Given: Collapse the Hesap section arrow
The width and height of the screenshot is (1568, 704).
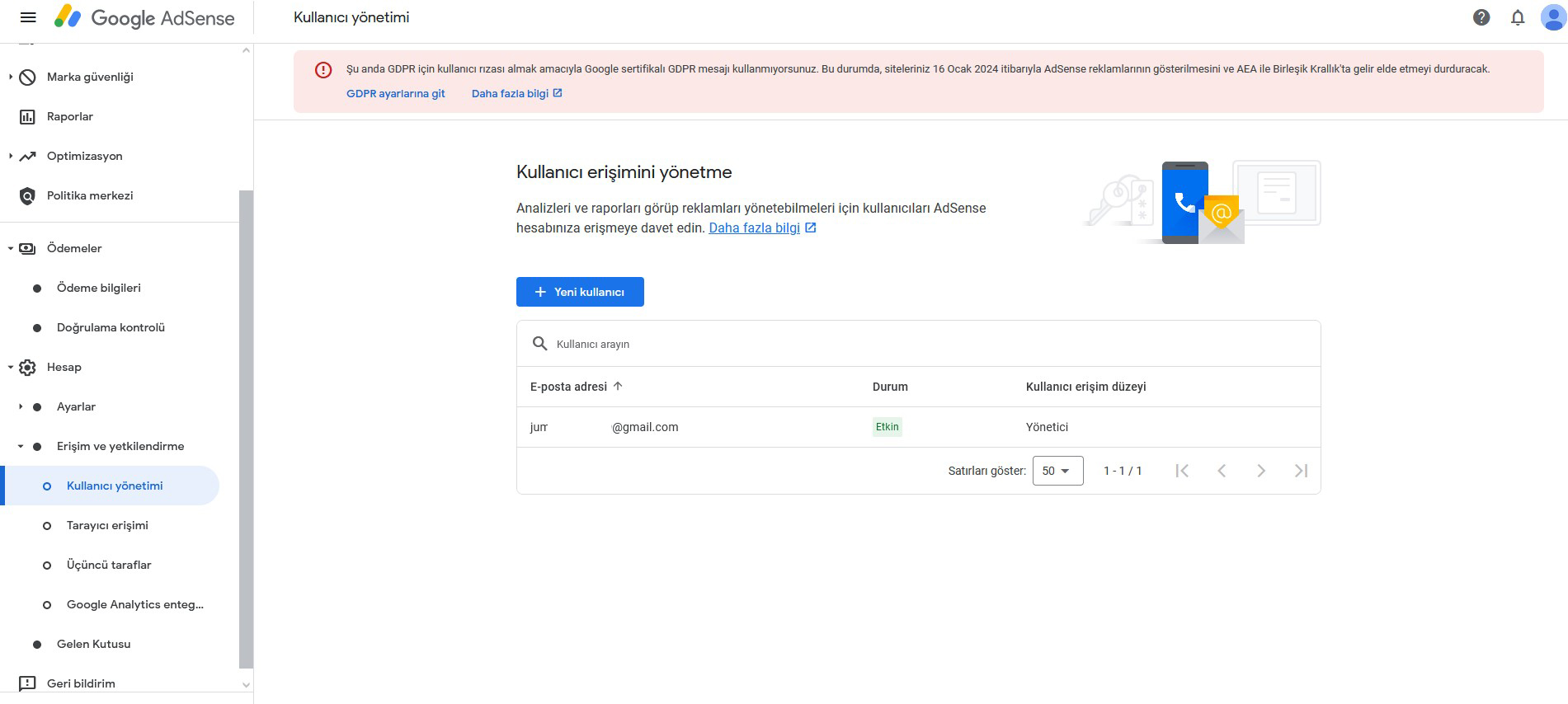Looking at the screenshot, I should coord(11,367).
